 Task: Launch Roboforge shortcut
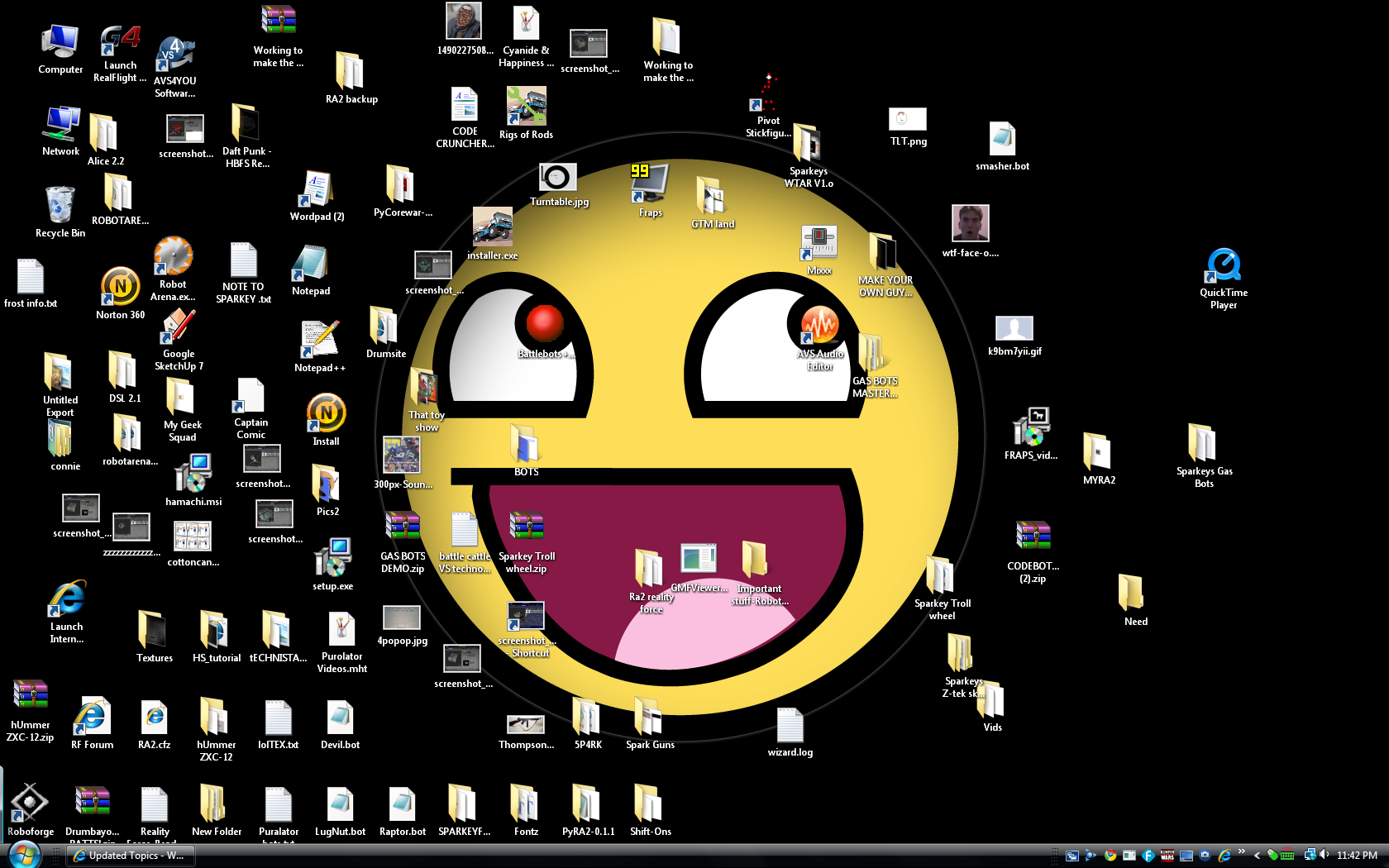point(31,810)
